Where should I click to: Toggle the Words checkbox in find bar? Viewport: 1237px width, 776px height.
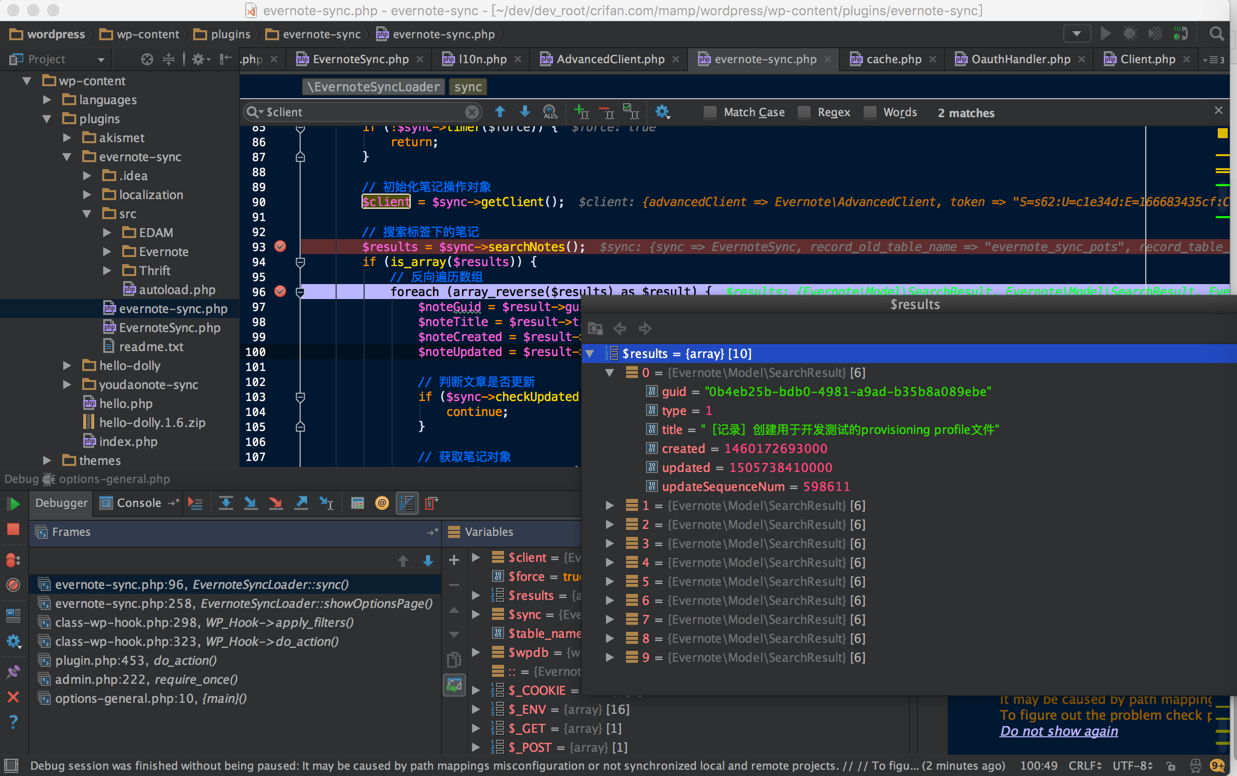[870, 113]
